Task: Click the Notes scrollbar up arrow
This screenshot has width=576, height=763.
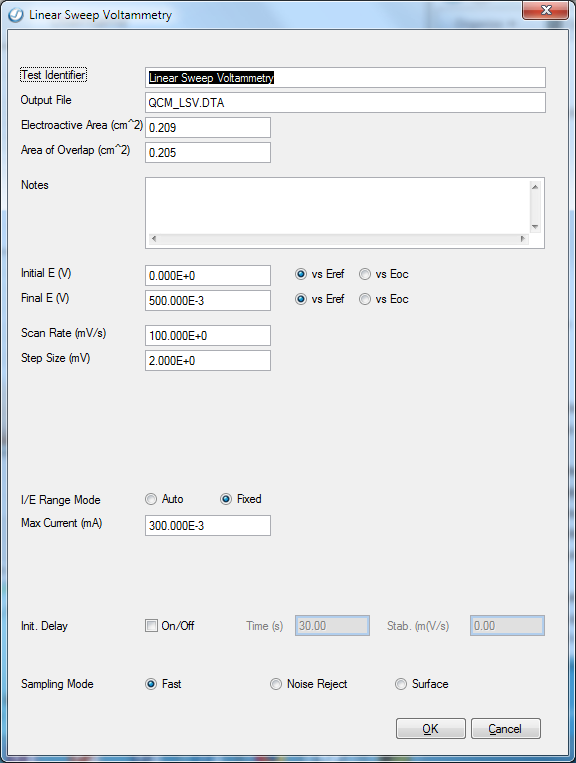Action: (x=535, y=187)
